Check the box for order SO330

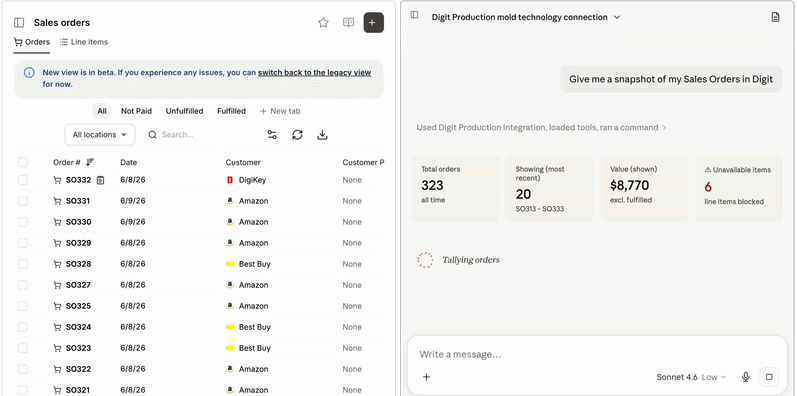tap(23, 222)
